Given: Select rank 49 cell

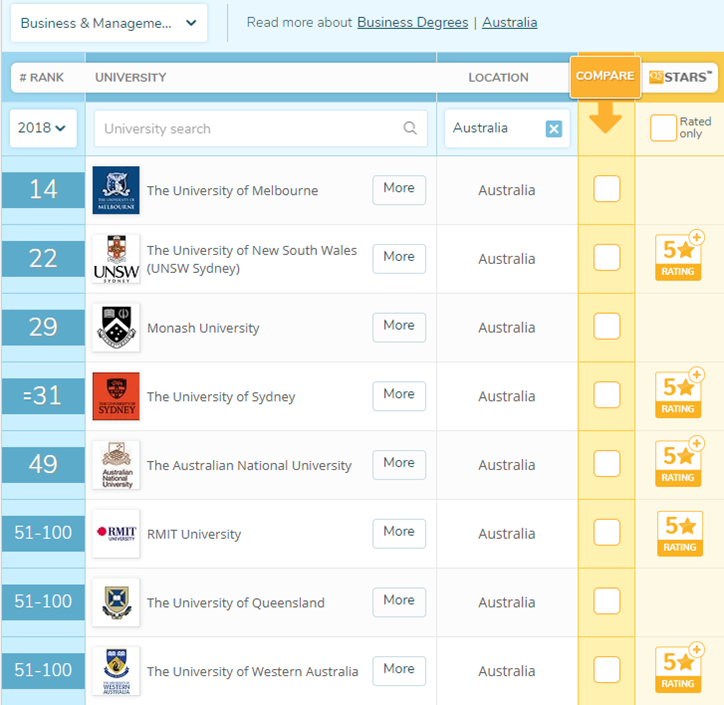Looking at the screenshot, I should pos(43,465).
